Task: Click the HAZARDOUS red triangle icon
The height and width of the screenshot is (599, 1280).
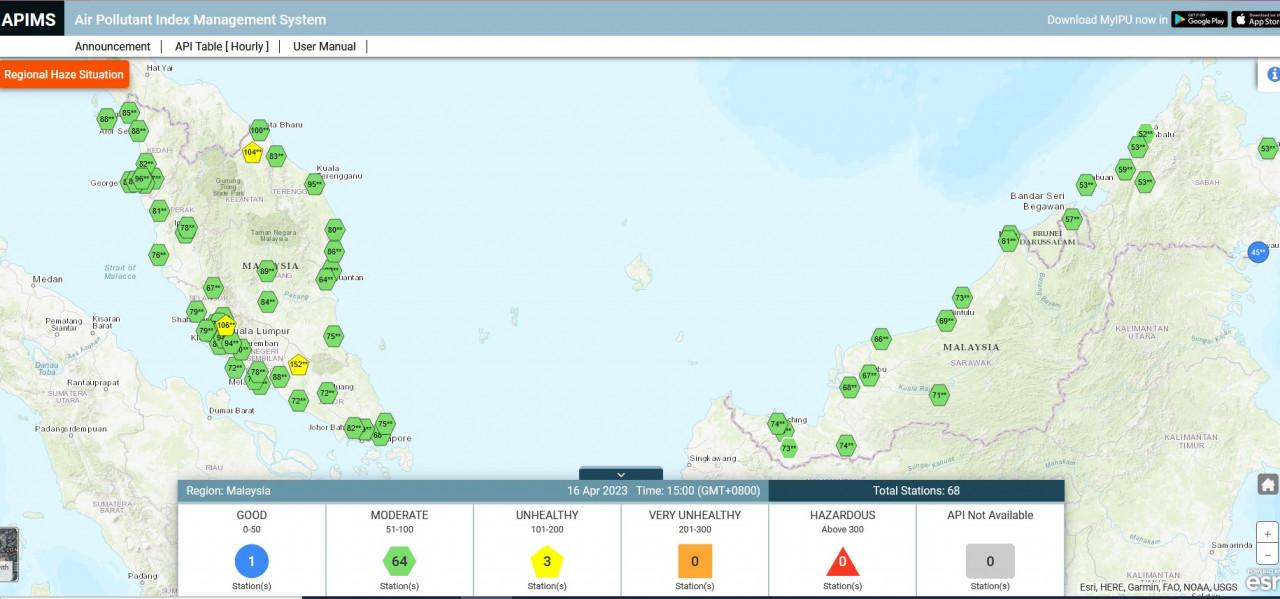Action: [843, 562]
